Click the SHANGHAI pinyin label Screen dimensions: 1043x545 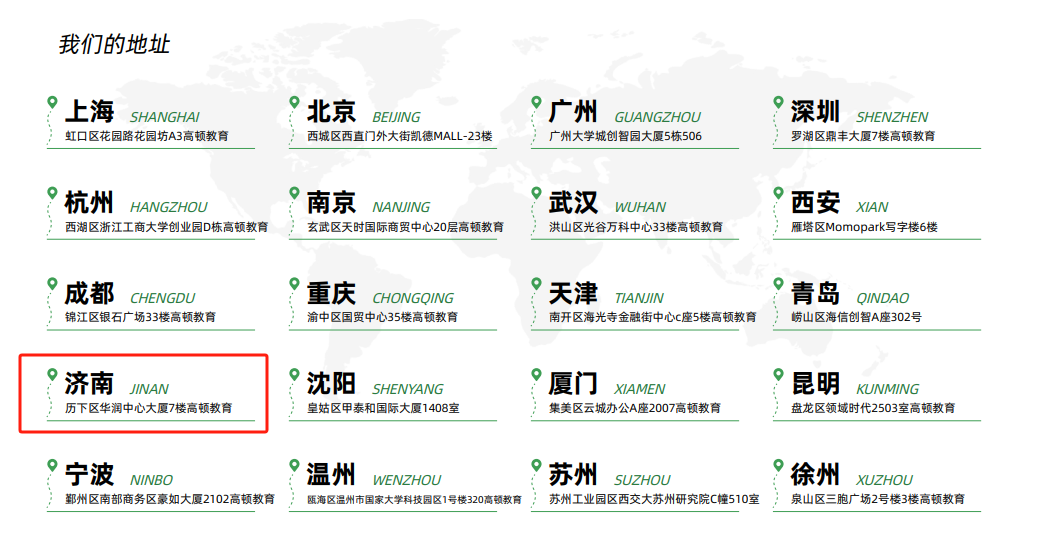[x=165, y=117]
